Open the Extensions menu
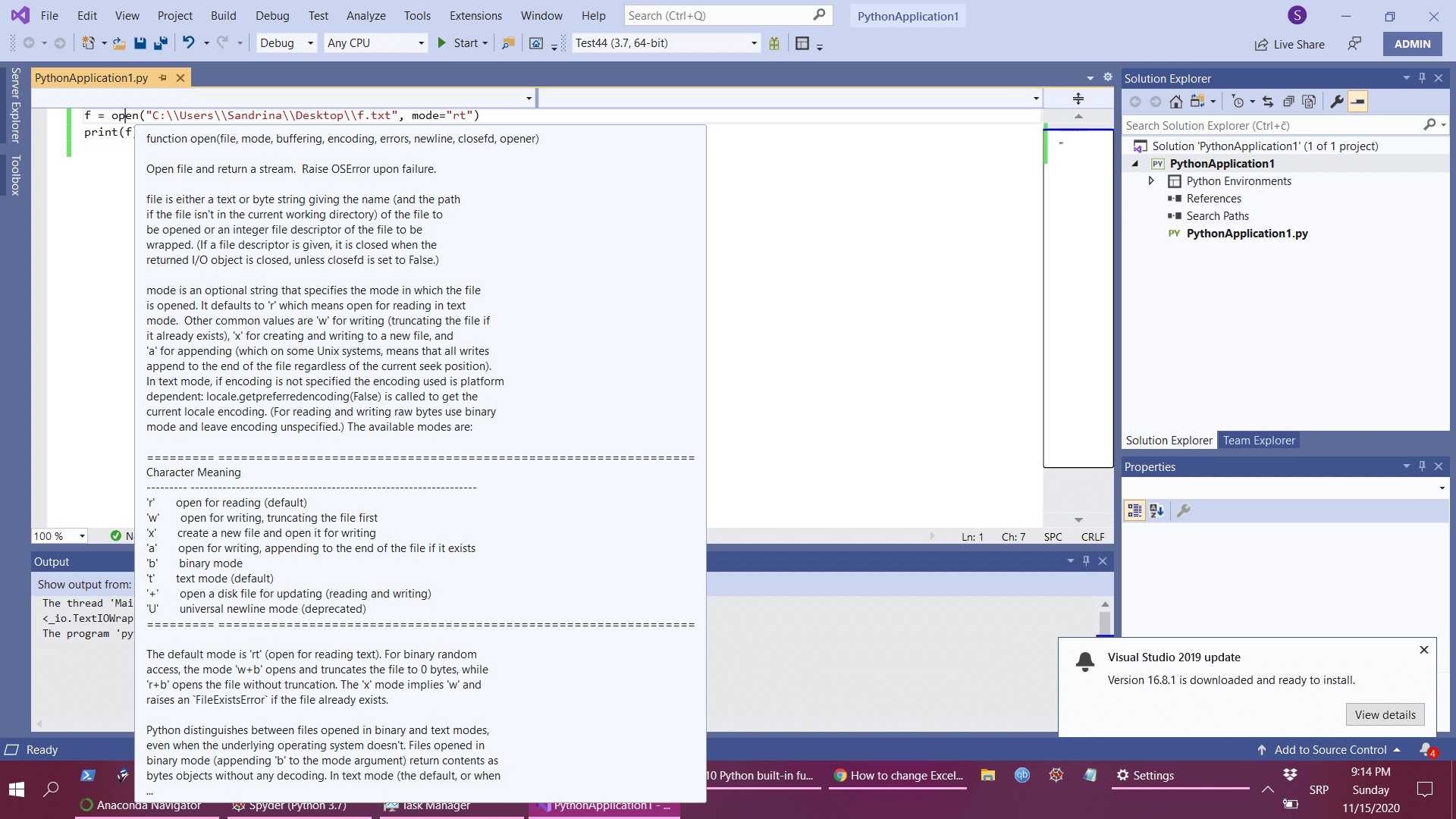This screenshot has width=1456, height=819. pos(475,15)
